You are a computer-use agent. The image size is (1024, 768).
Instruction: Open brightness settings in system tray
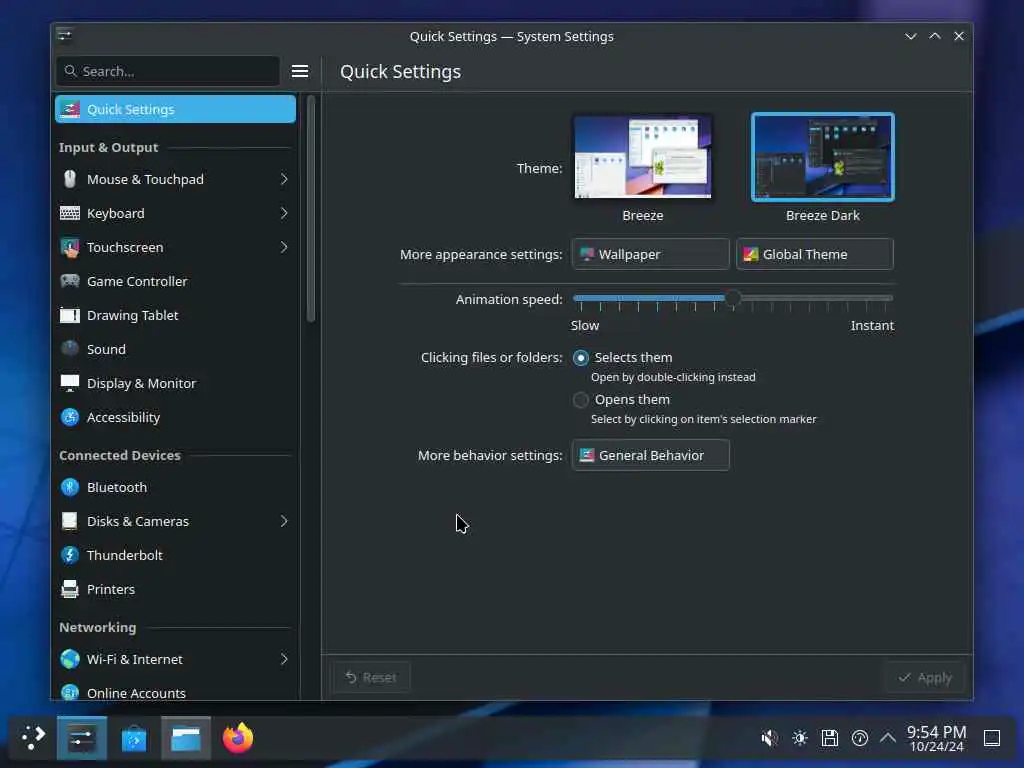[x=799, y=738]
